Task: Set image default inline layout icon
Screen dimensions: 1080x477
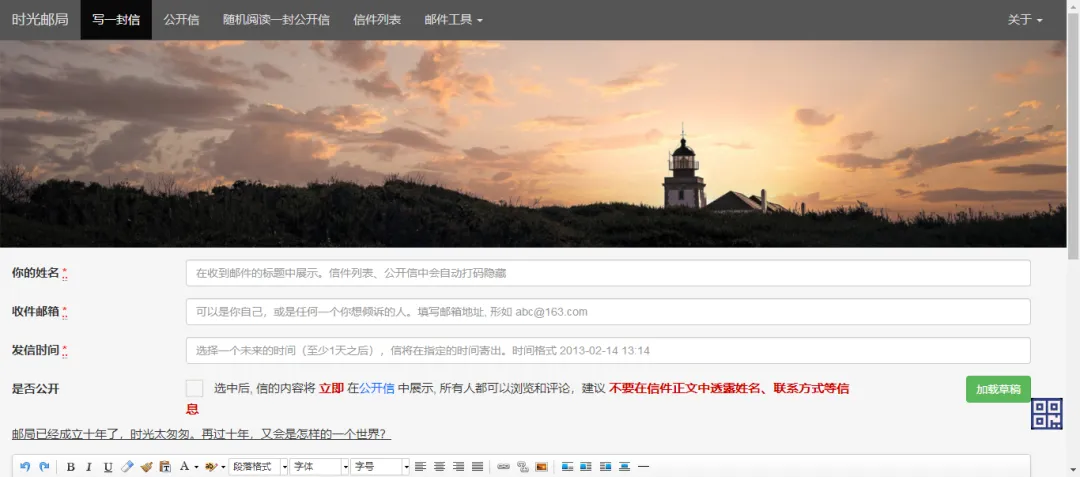Action: 568,467
